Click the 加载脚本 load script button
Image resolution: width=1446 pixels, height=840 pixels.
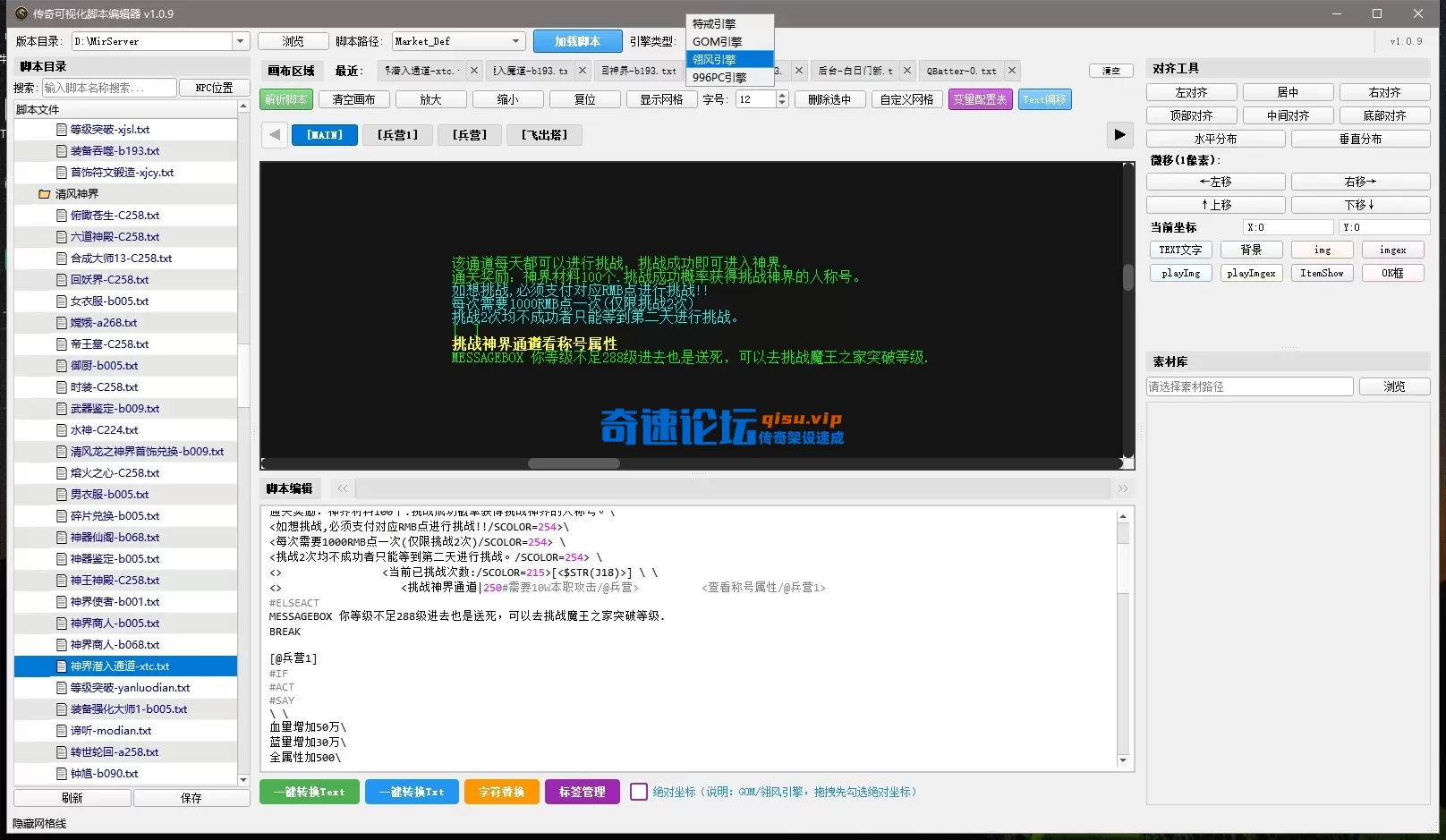pyautogui.click(x=577, y=41)
